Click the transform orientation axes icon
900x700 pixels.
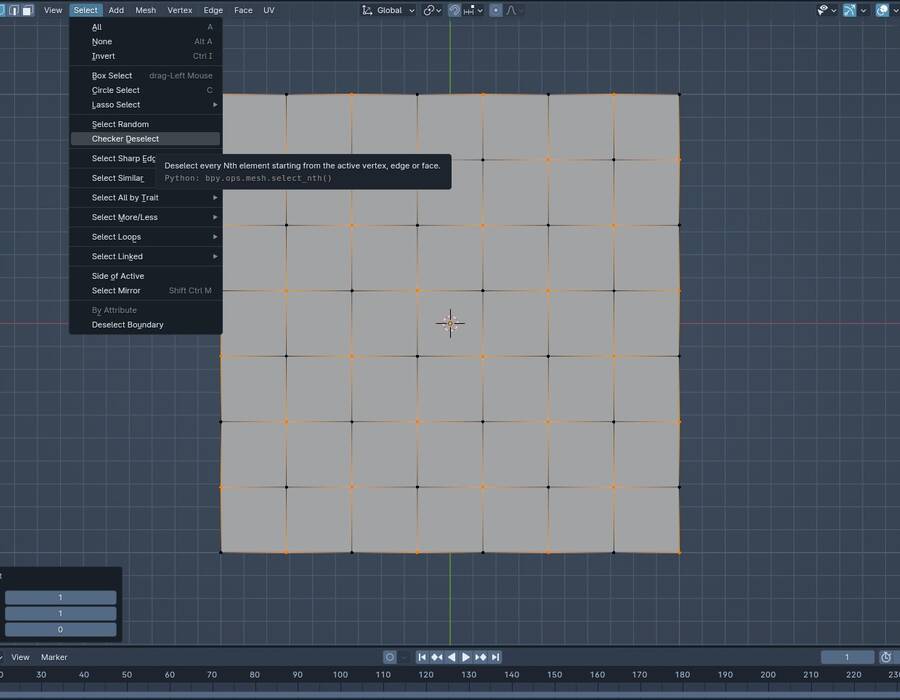(367, 10)
